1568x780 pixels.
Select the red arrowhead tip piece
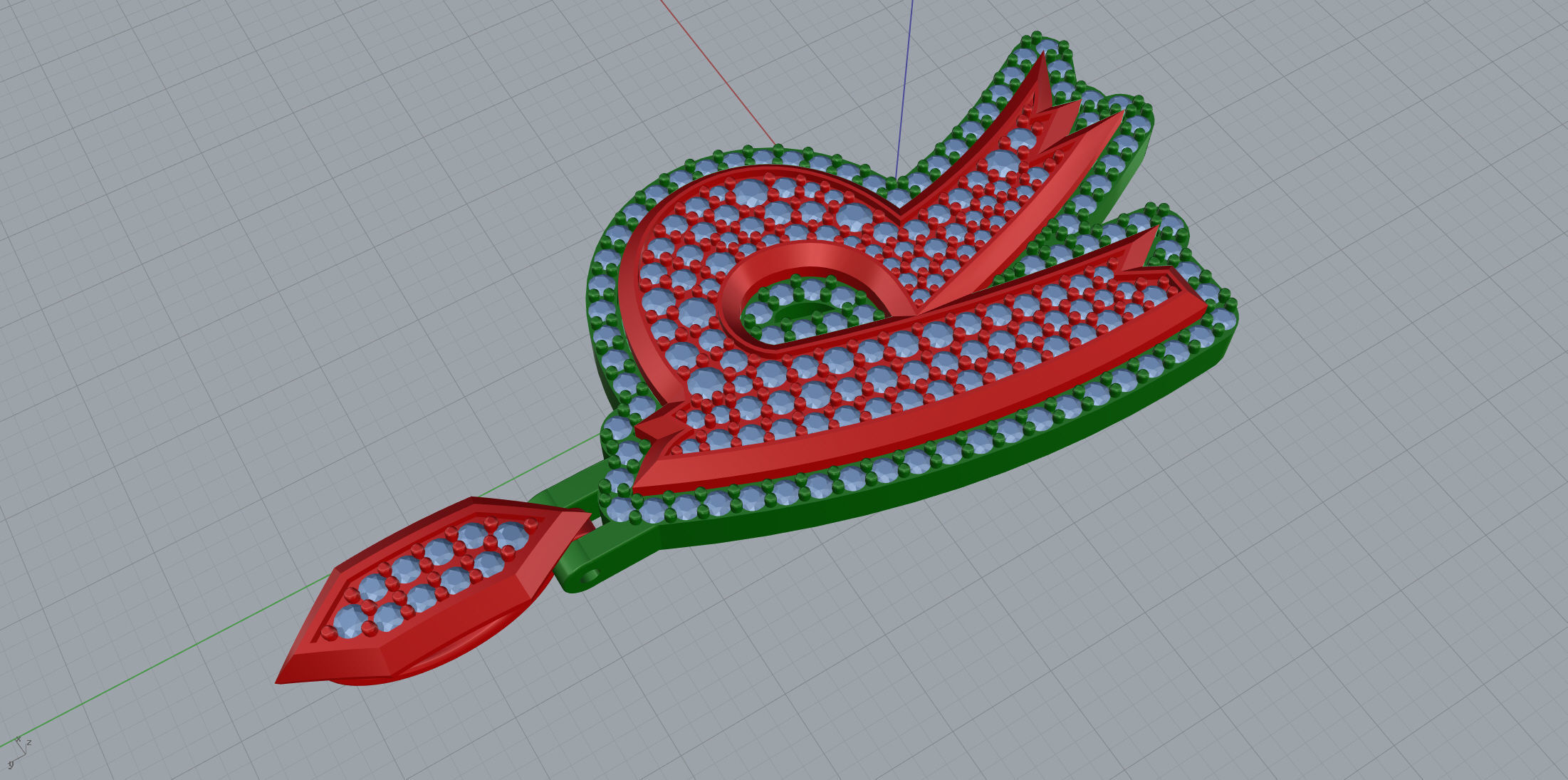[433, 593]
